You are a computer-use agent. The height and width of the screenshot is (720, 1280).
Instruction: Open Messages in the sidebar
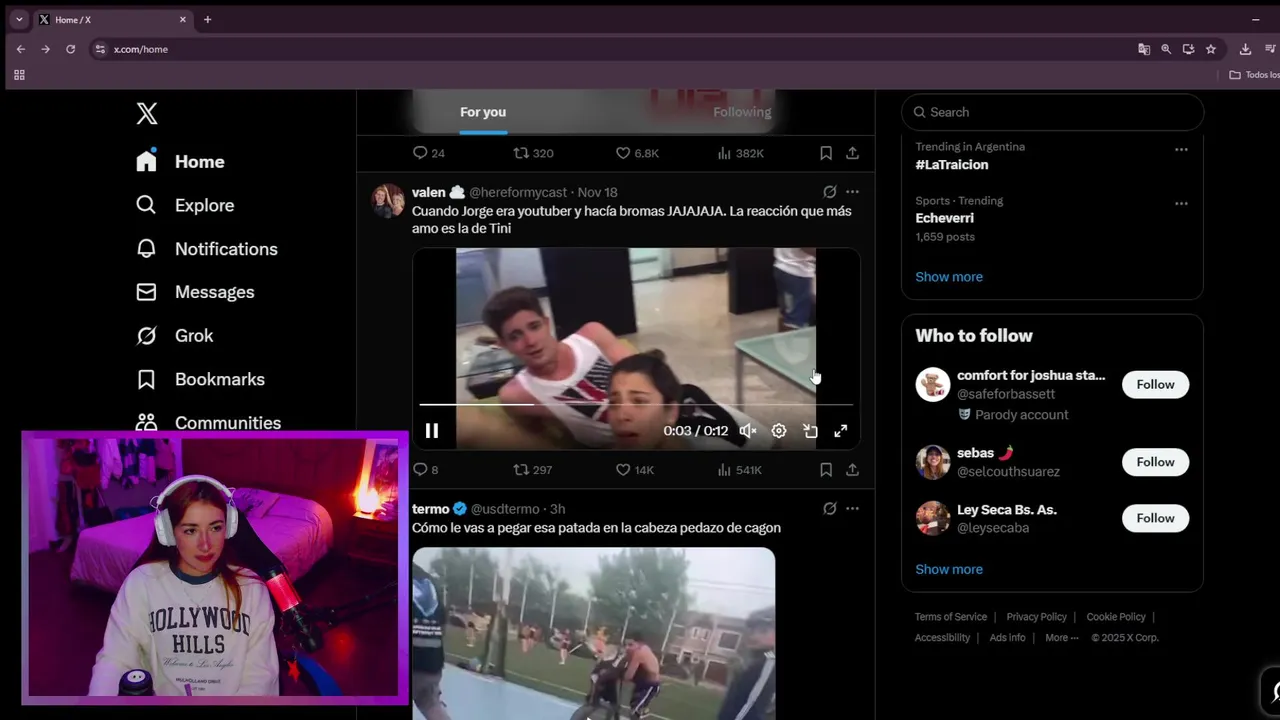coord(195,292)
